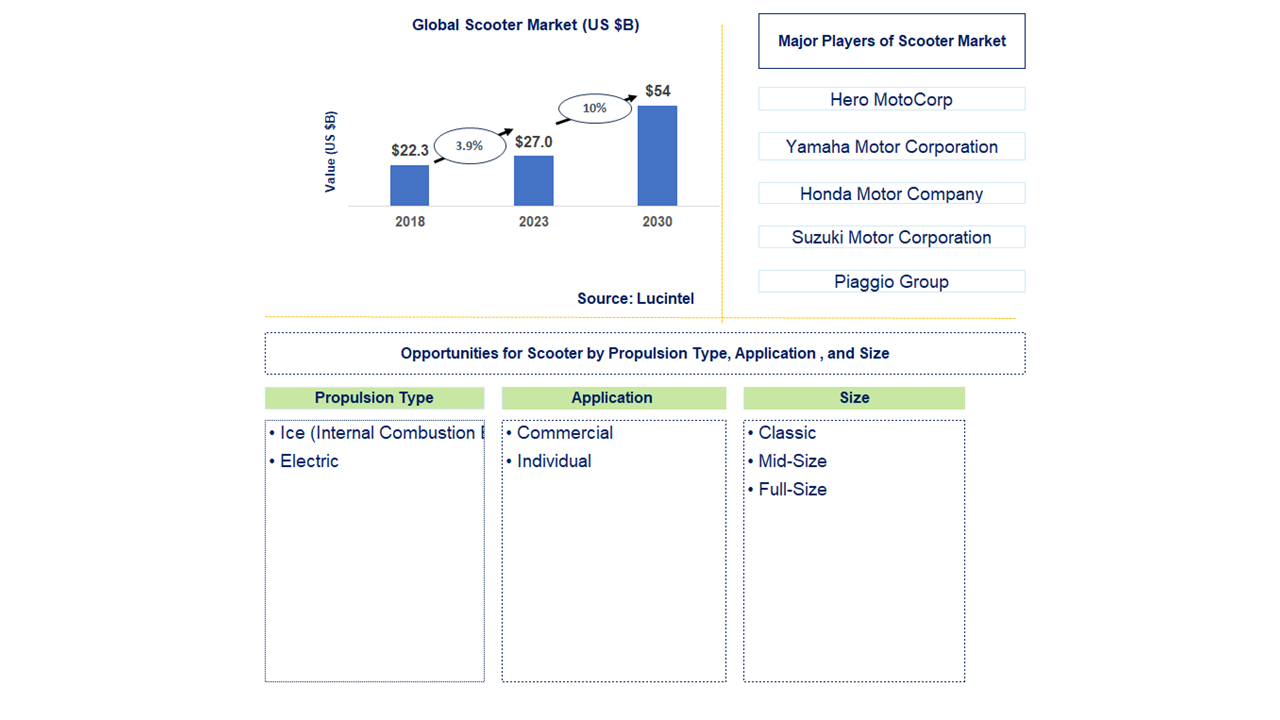Click the Size column header
This screenshot has width=1280, height=720.
coord(854,398)
